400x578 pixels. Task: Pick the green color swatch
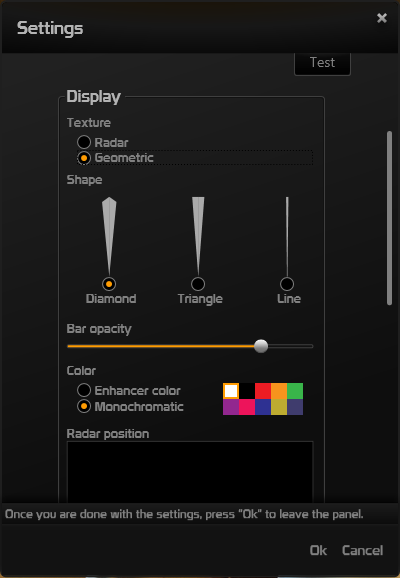(x=295, y=391)
